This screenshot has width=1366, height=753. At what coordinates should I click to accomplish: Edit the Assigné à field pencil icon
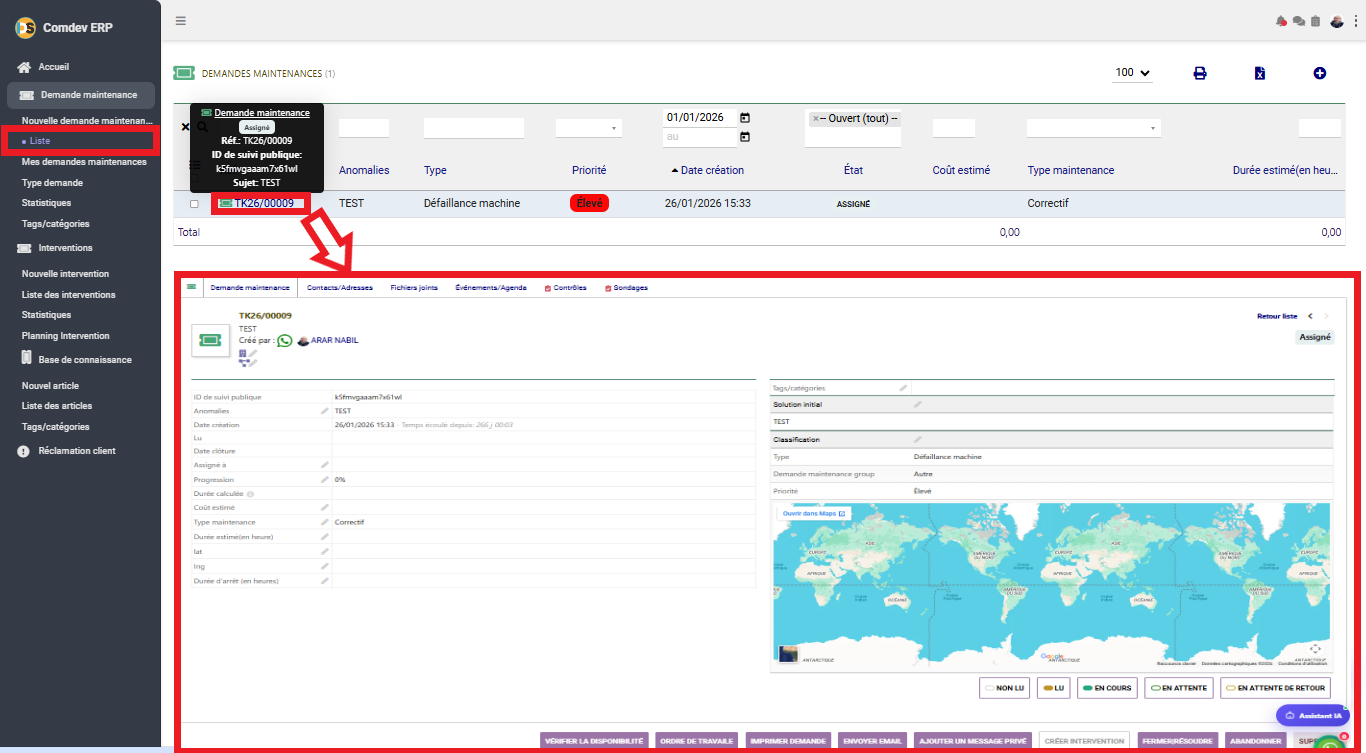324,465
